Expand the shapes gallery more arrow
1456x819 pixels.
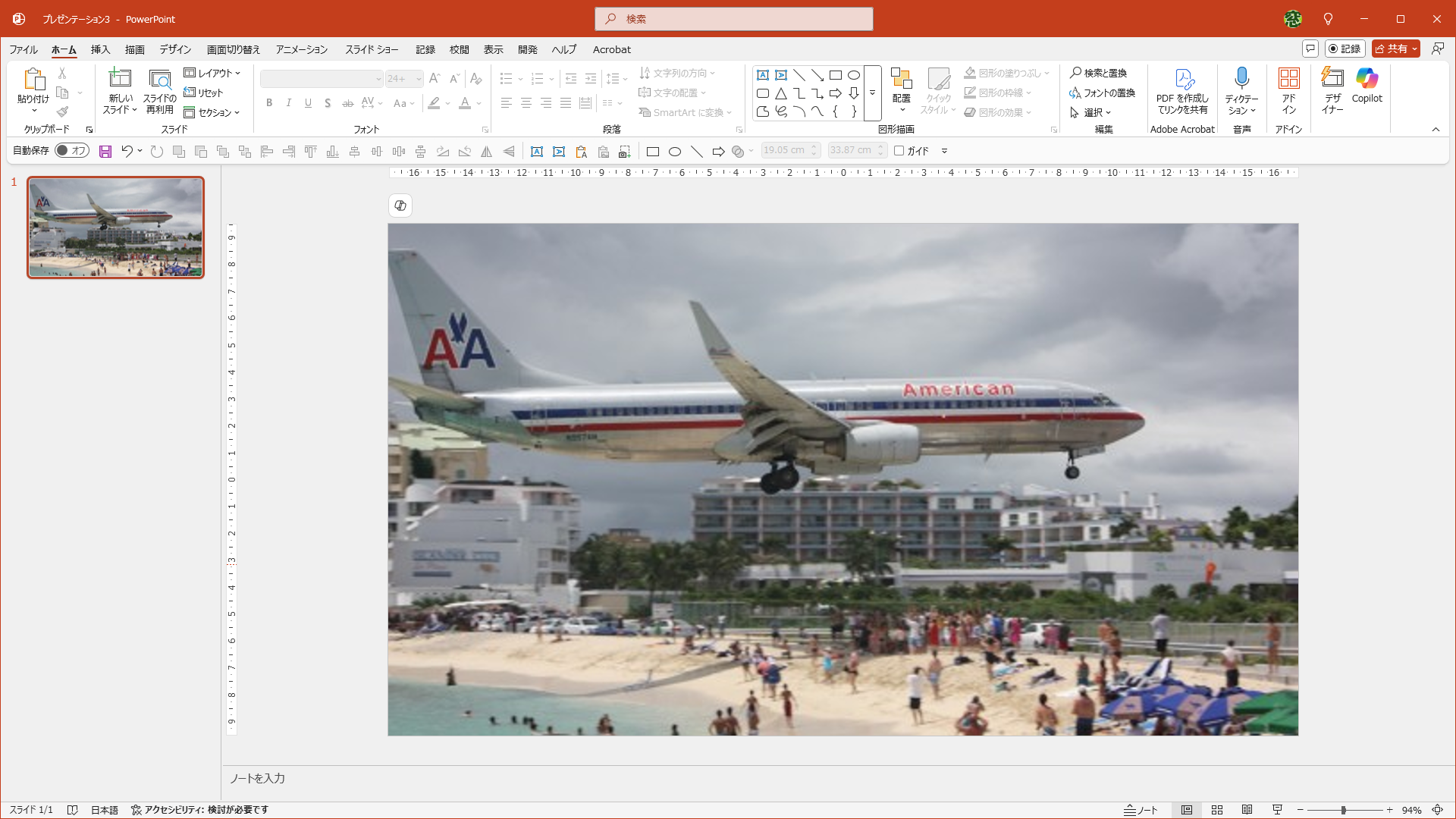(x=872, y=93)
